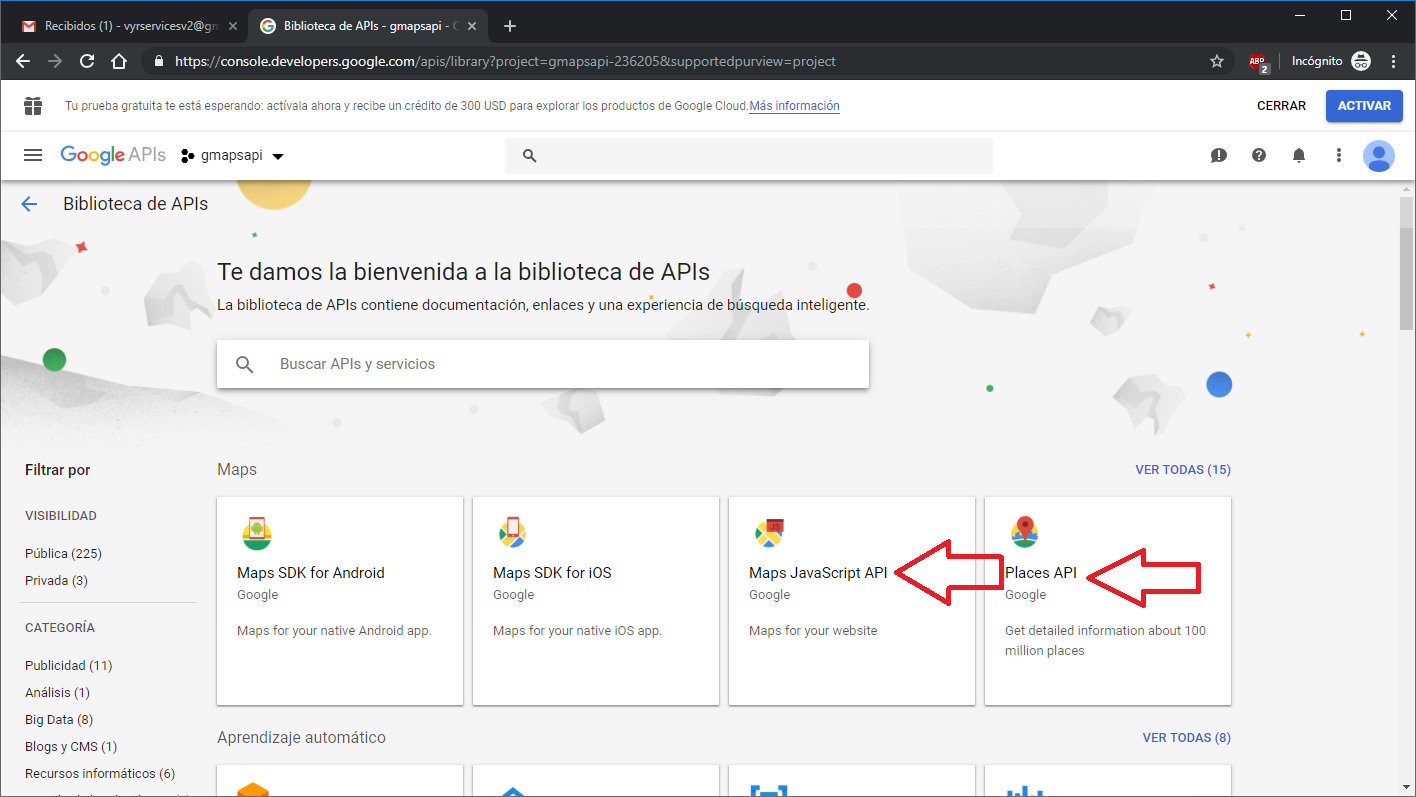Filter by Pública (225) visibility

tap(63, 553)
